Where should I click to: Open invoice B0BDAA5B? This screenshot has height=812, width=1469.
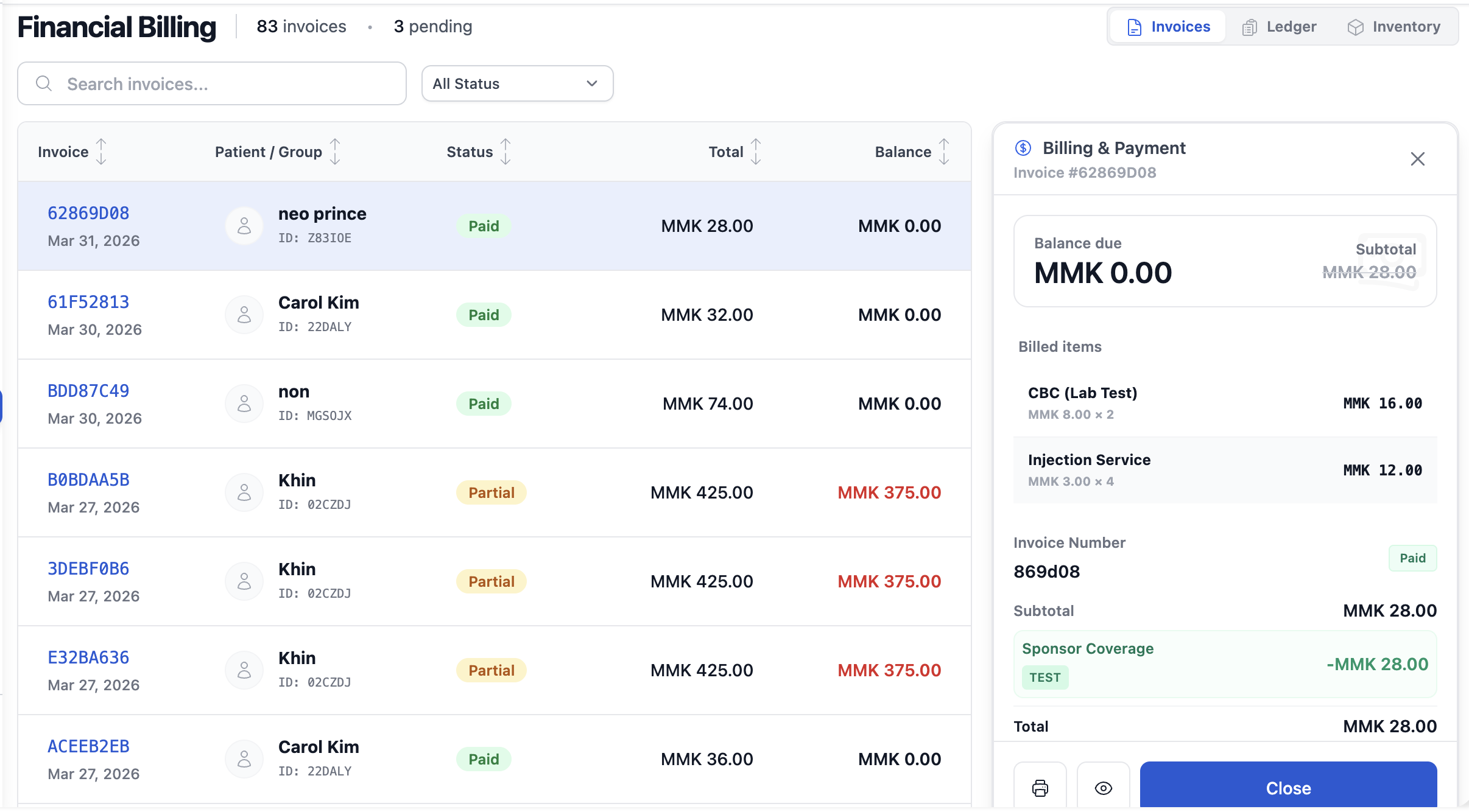coord(88,479)
